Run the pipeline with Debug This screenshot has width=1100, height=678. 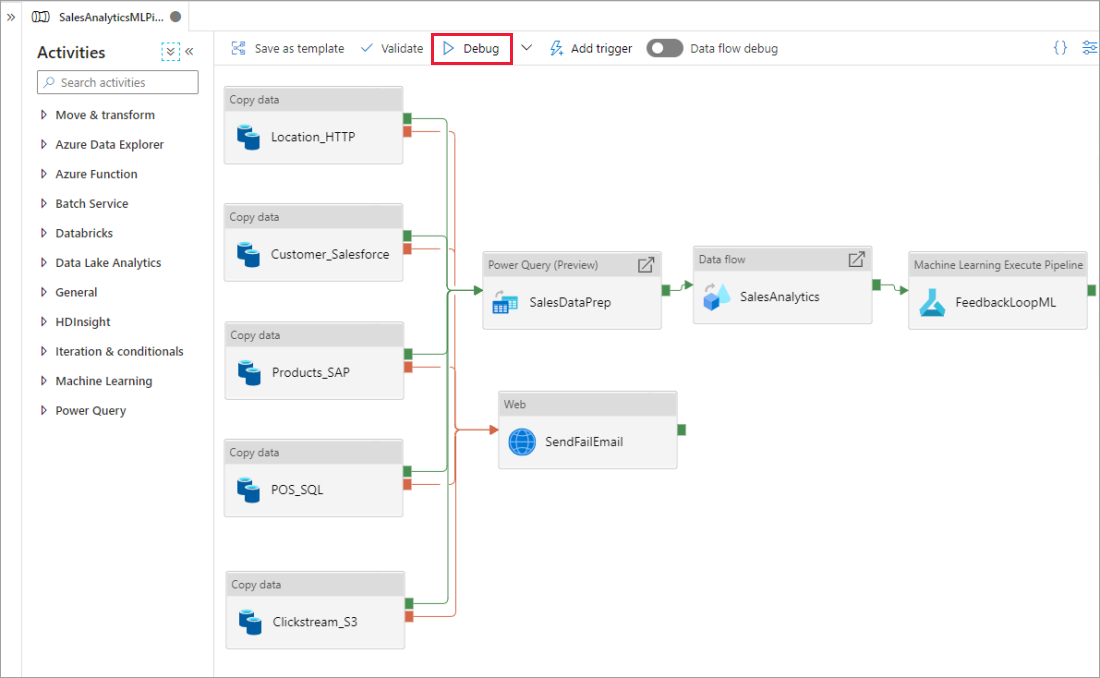(471, 47)
